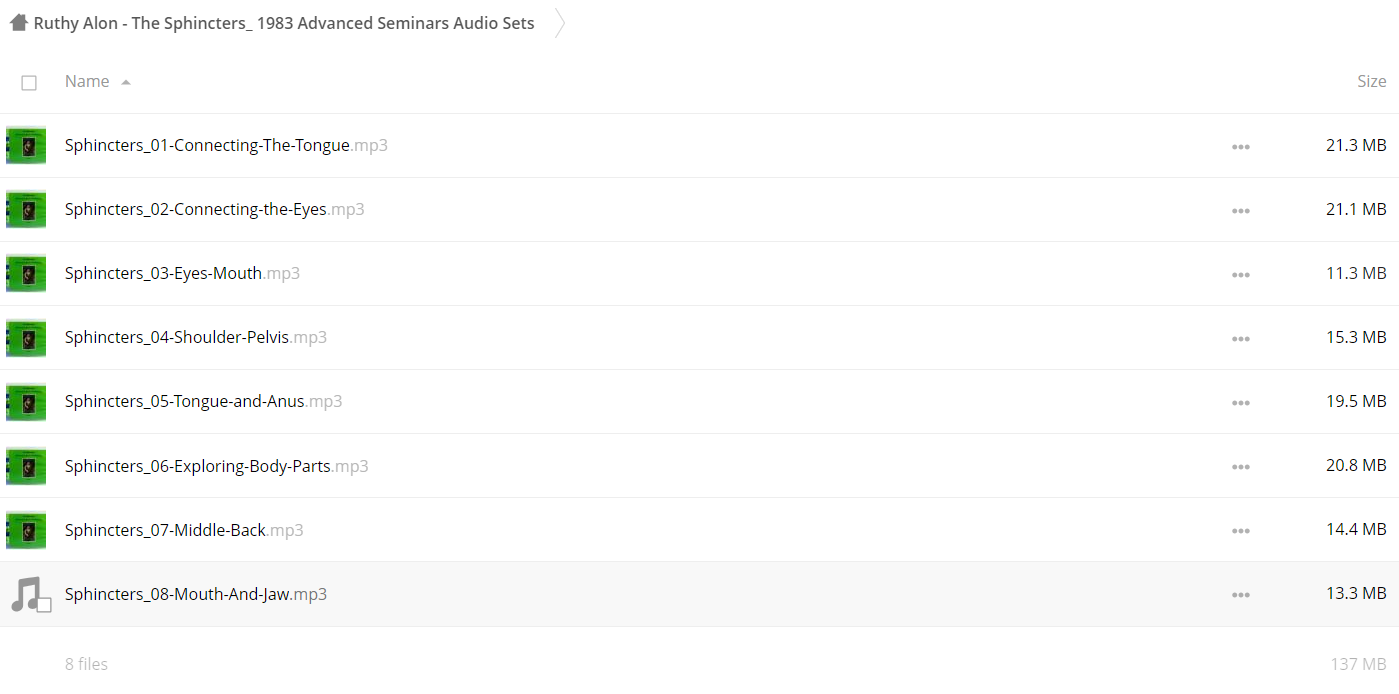The width and height of the screenshot is (1399, 694).
Task: Click album art thumbnail of Sphincters_02-Connecting-the-Eyes
Action: [26, 210]
